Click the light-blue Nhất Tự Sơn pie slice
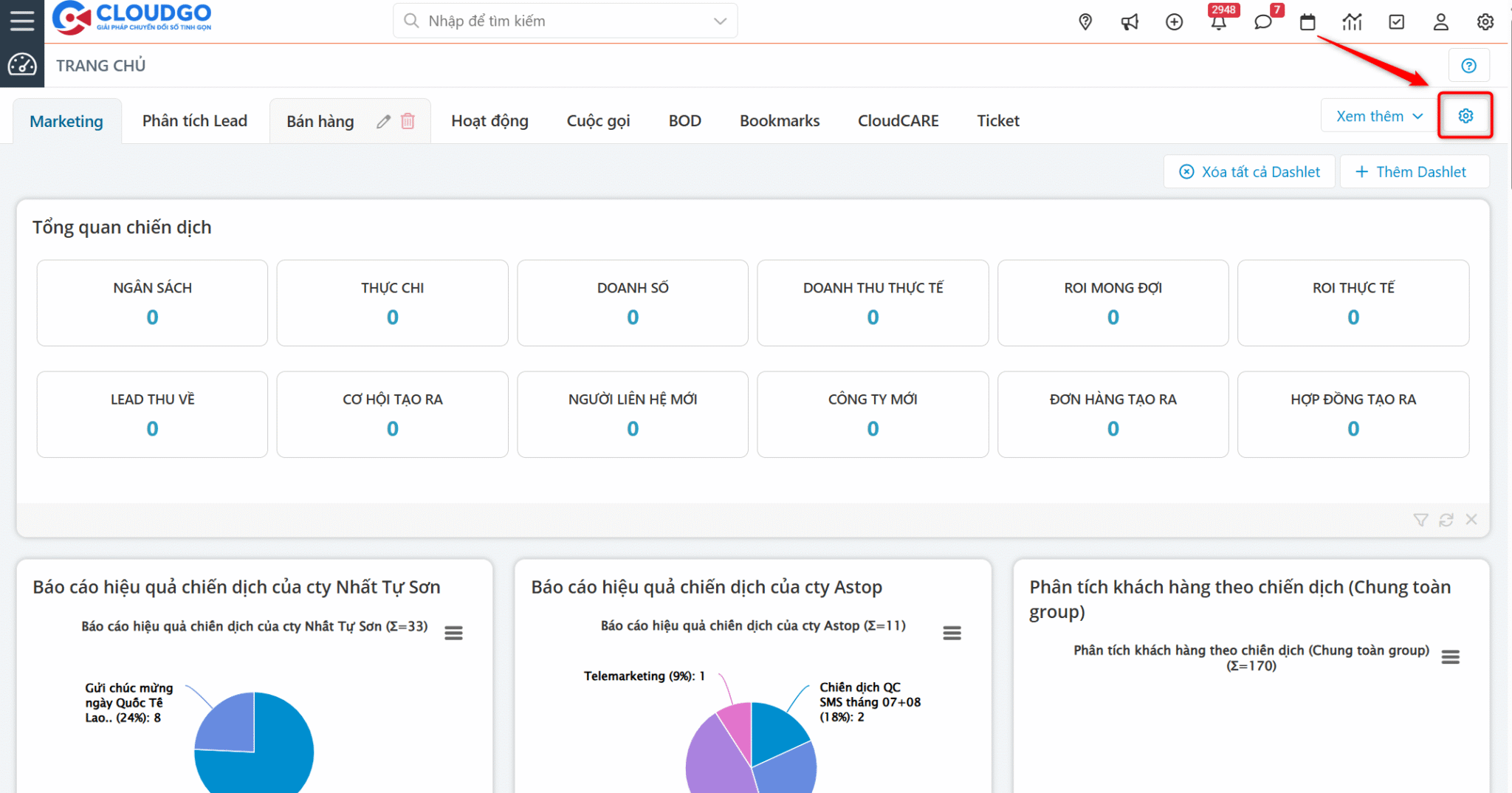1512x793 pixels. (x=230, y=727)
